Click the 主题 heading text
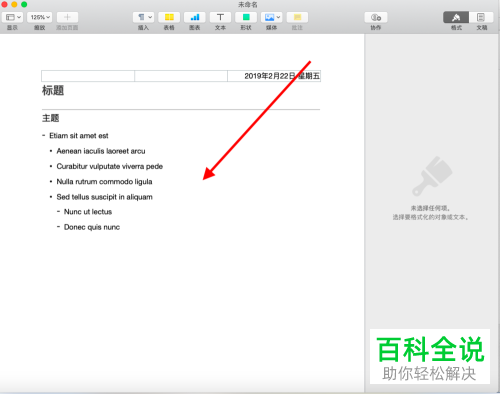This screenshot has height=394, width=500. (51, 118)
